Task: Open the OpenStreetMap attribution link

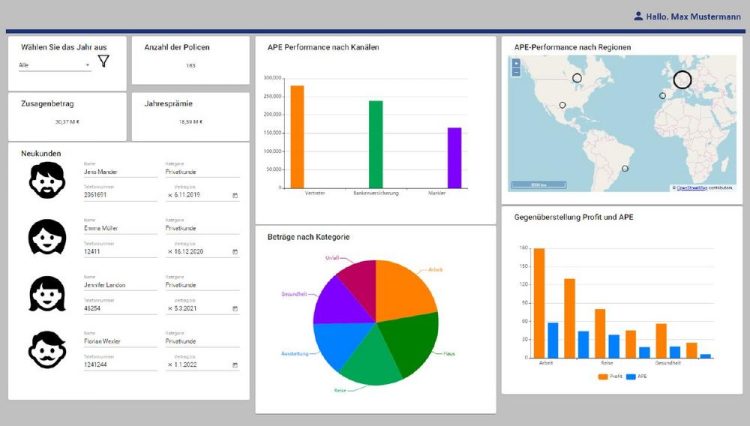Action: 691,187
